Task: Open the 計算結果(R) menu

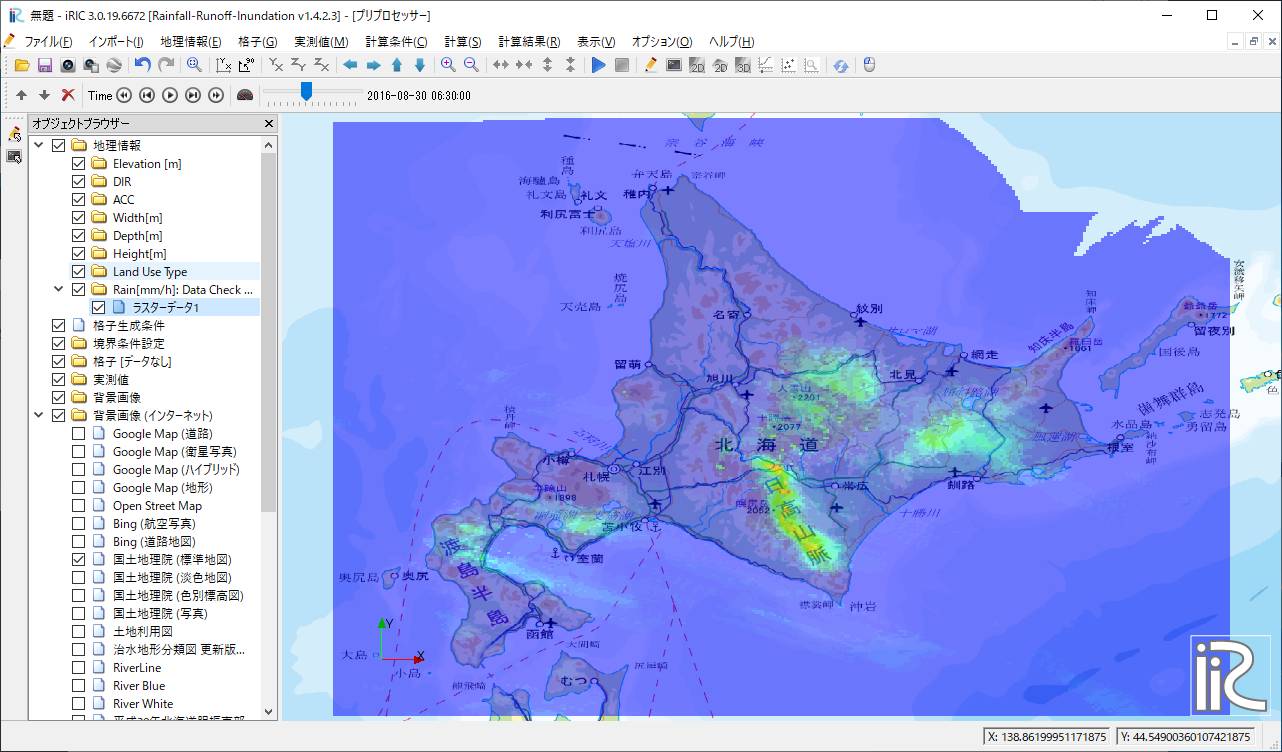Action: [529, 42]
